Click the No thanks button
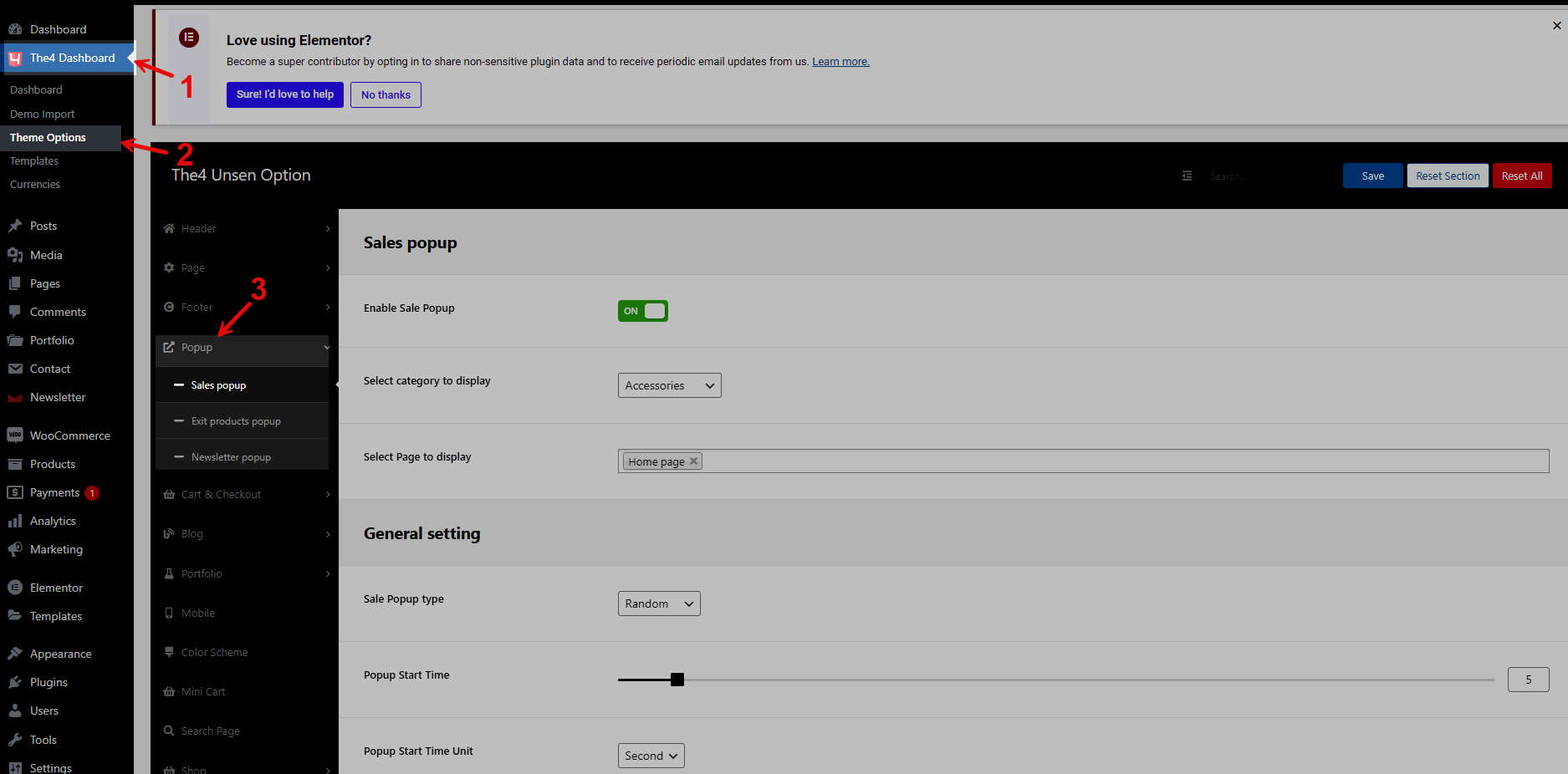This screenshot has width=1568, height=774. pos(386,94)
